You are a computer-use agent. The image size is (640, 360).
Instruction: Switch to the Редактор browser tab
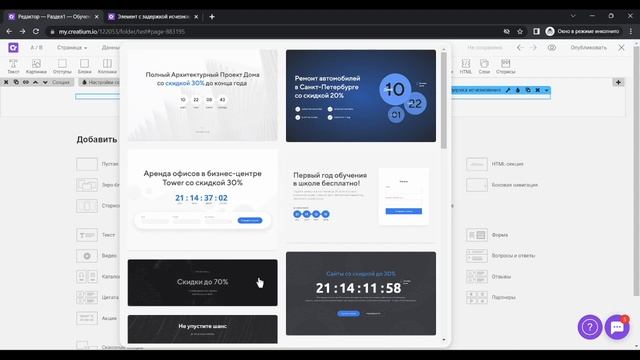coord(53,17)
